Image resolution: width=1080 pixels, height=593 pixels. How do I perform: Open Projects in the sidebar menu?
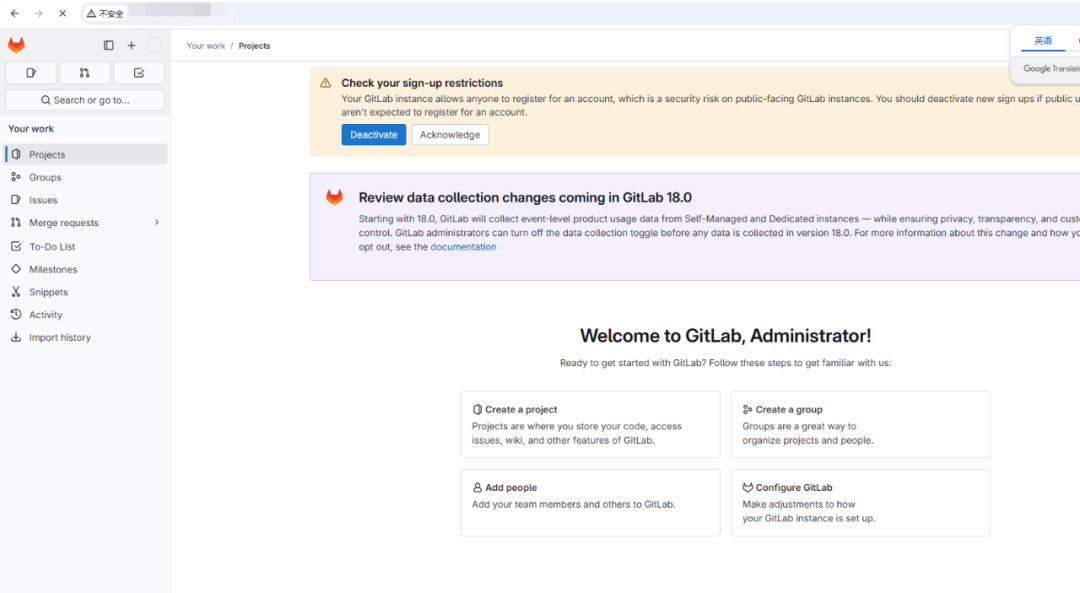[x=86, y=154]
